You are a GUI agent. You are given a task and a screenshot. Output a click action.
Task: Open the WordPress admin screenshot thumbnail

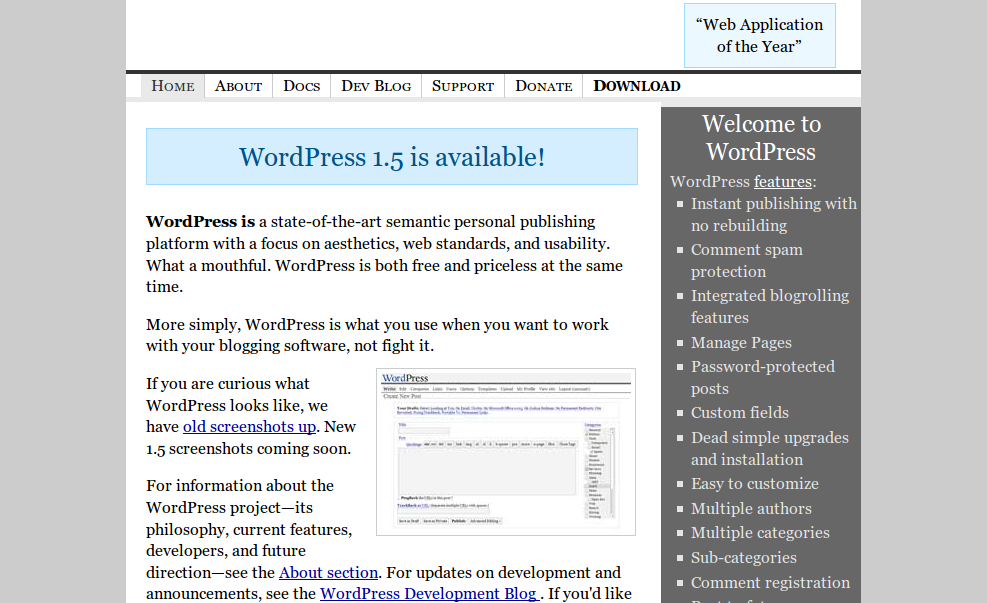(x=506, y=452)
